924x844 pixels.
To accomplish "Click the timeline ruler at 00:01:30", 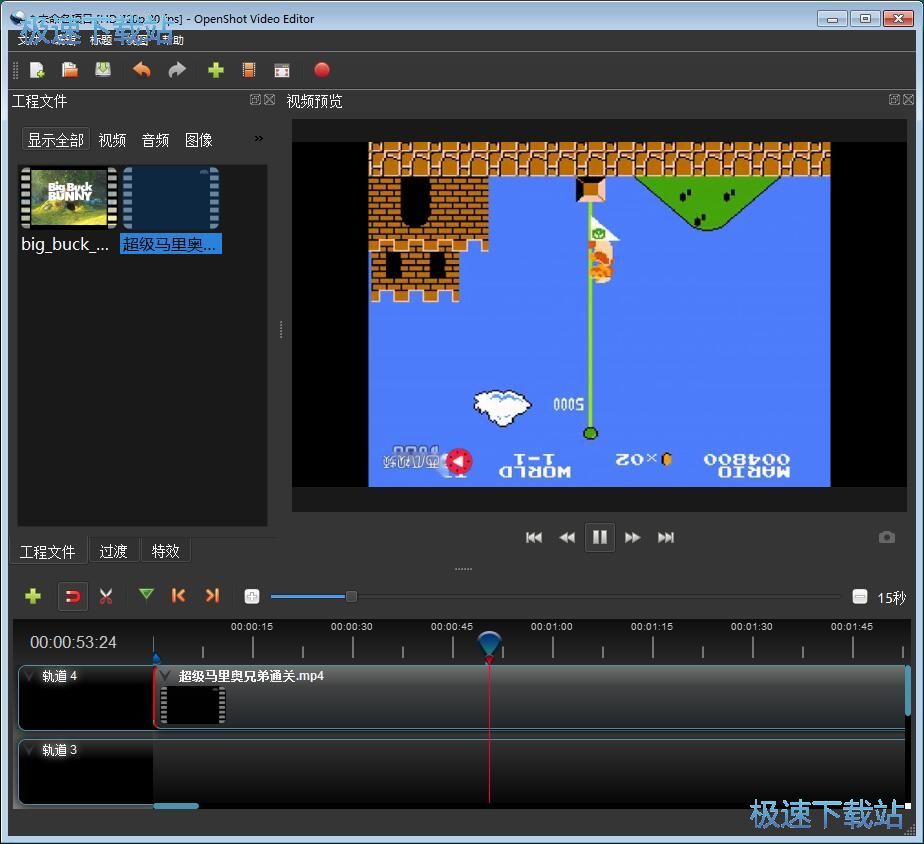I will click(751, 627).
